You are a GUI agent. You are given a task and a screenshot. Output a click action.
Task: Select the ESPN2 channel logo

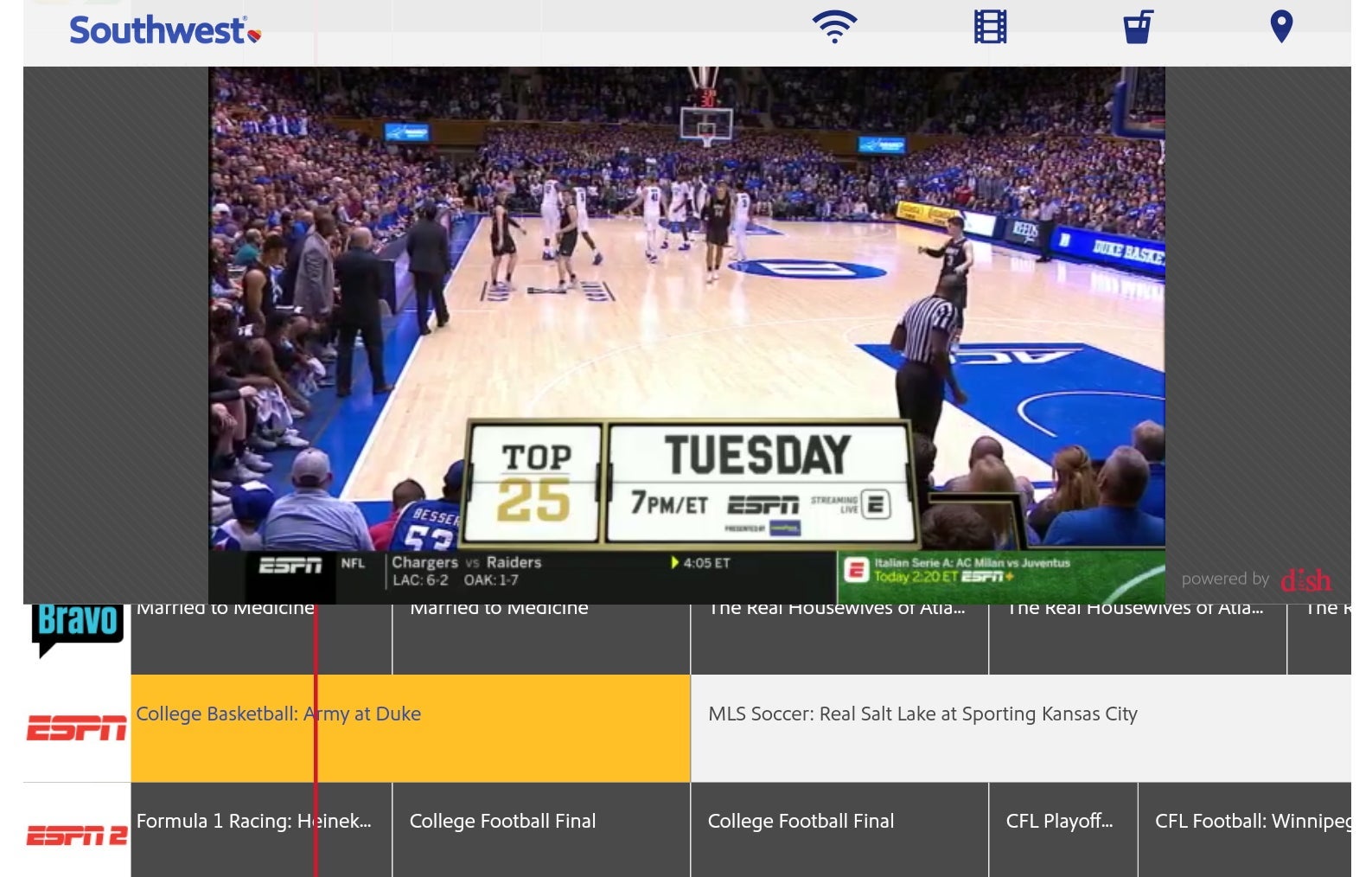77,835
